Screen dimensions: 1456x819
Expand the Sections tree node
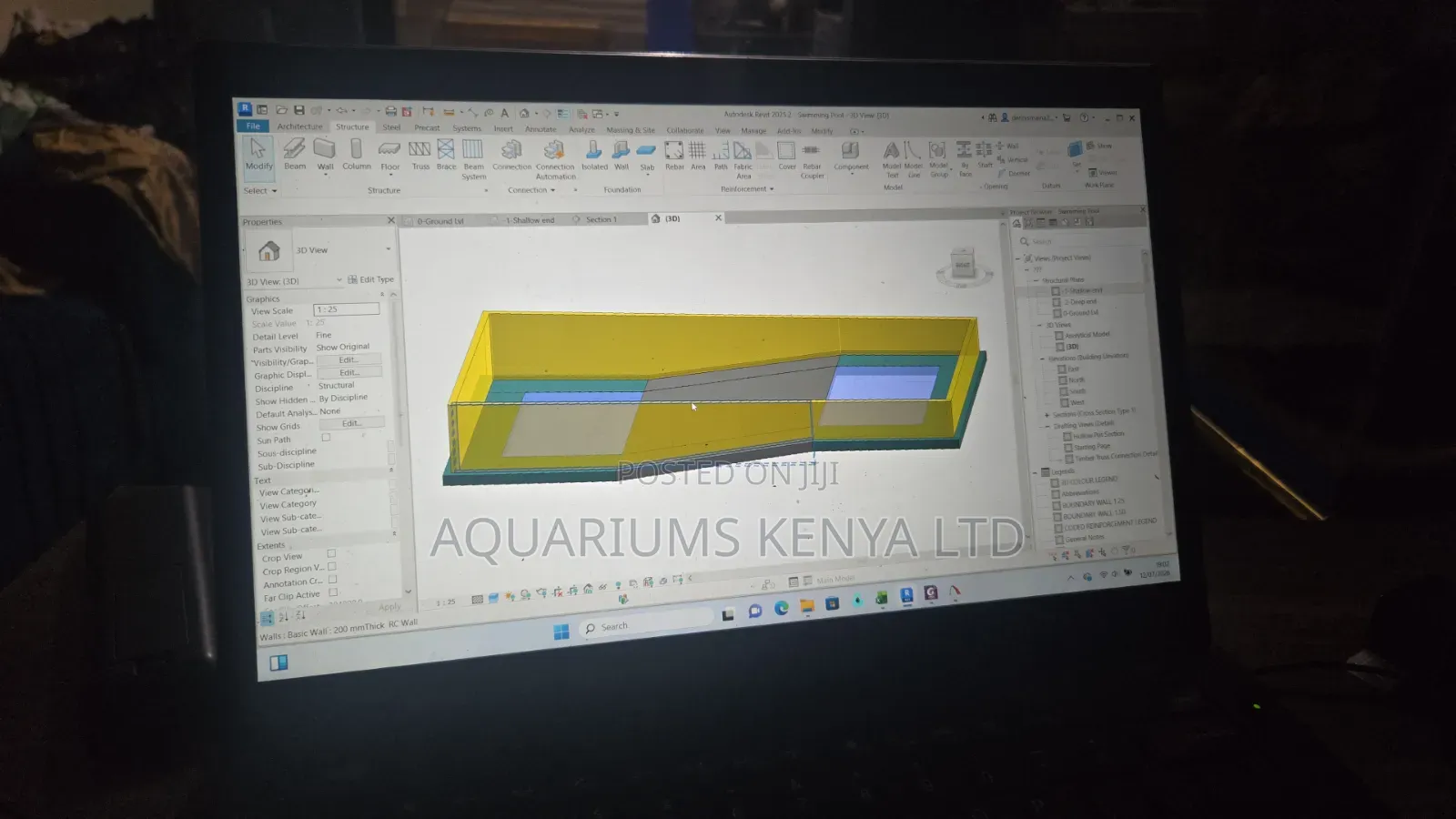1046,415
